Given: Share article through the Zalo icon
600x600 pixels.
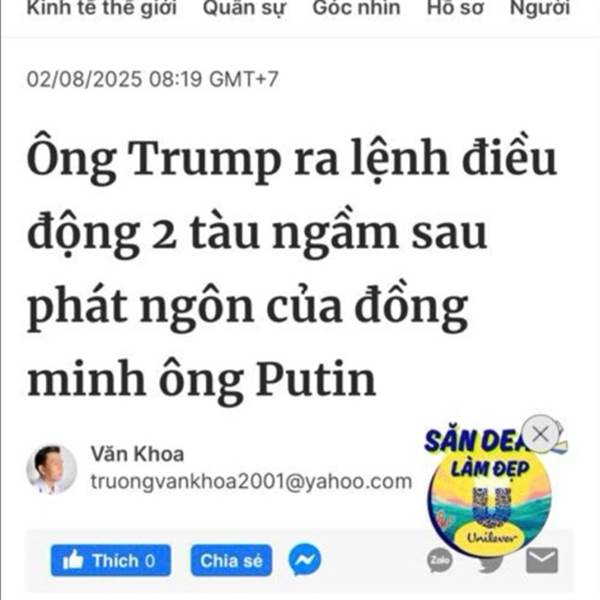Looking at the screenshot, I should point(440,560).
